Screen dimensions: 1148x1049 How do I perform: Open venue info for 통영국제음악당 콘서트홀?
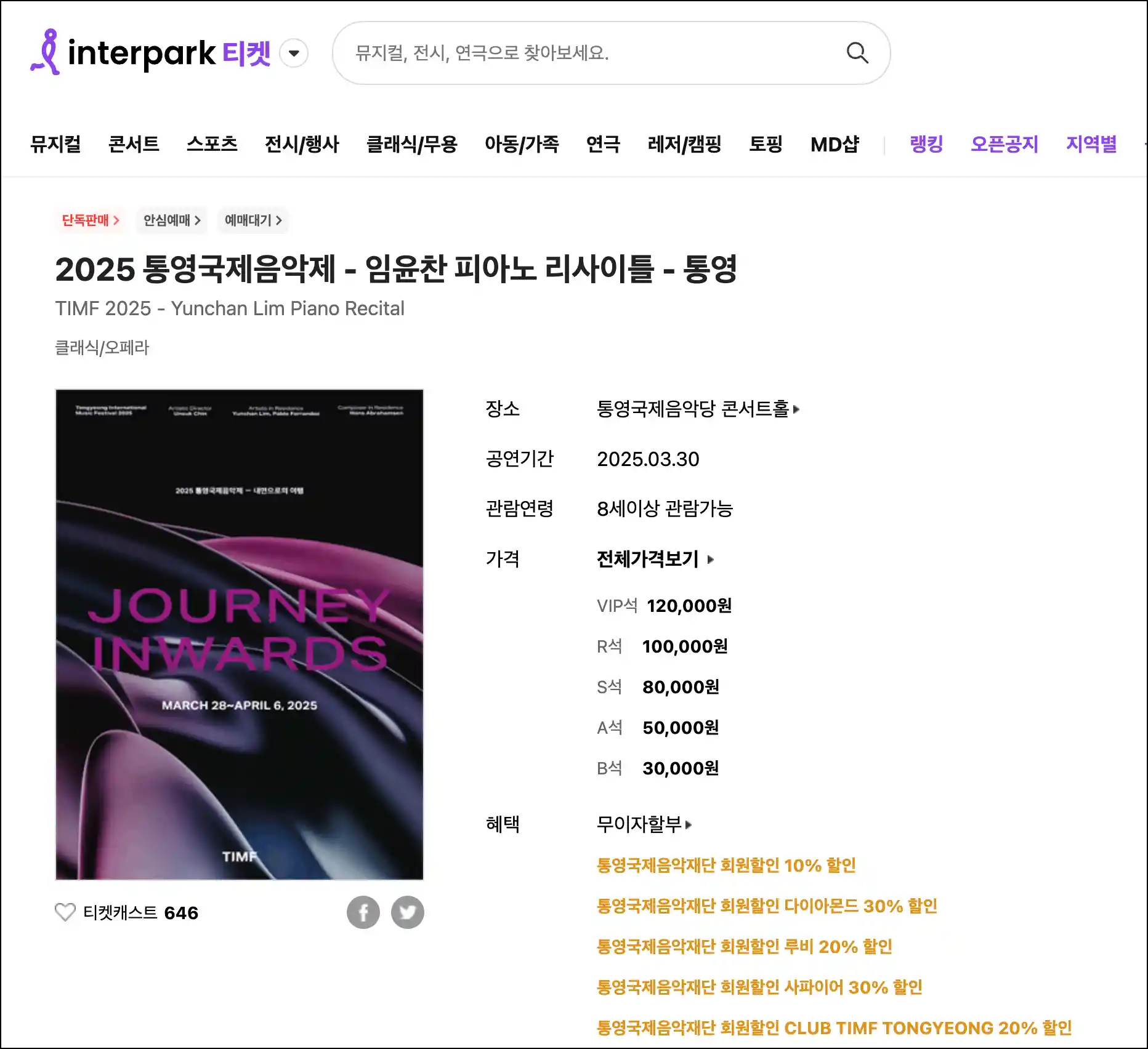pyautogui.click(x=698, y=409)
